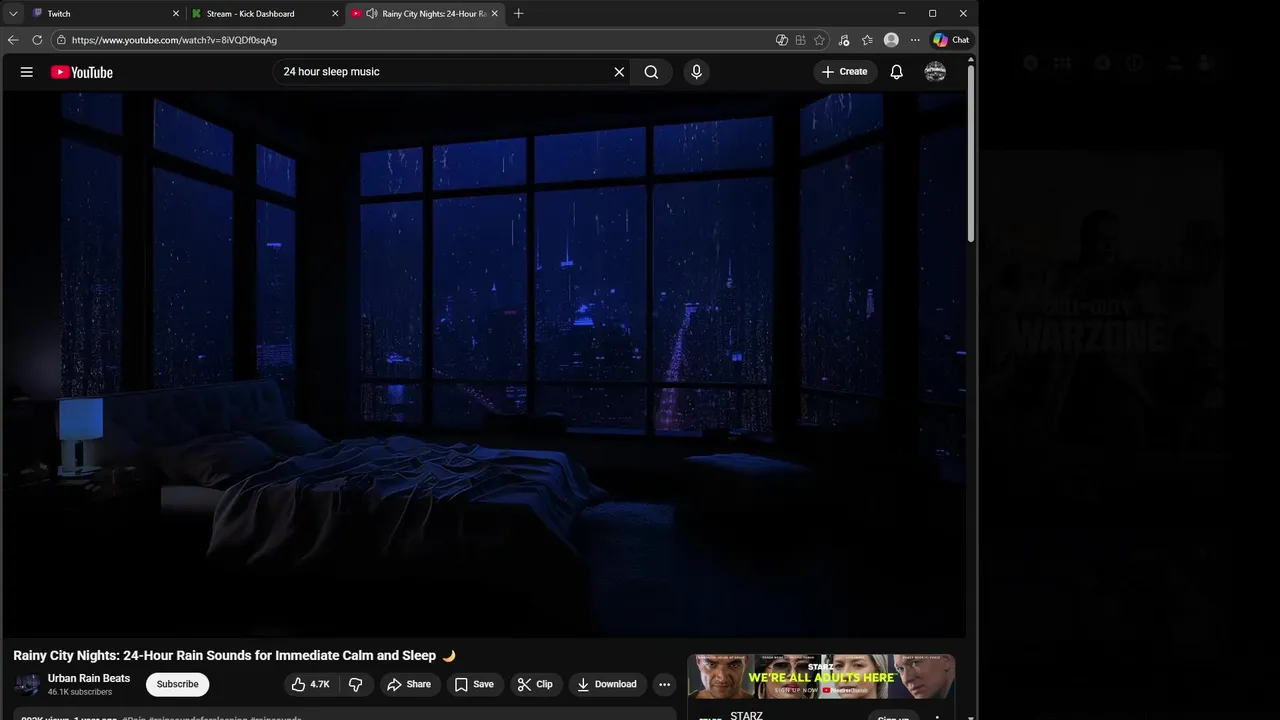The image size is (1280, 720).
Task: Open the browser profile avatar
Action: [891, 40]
